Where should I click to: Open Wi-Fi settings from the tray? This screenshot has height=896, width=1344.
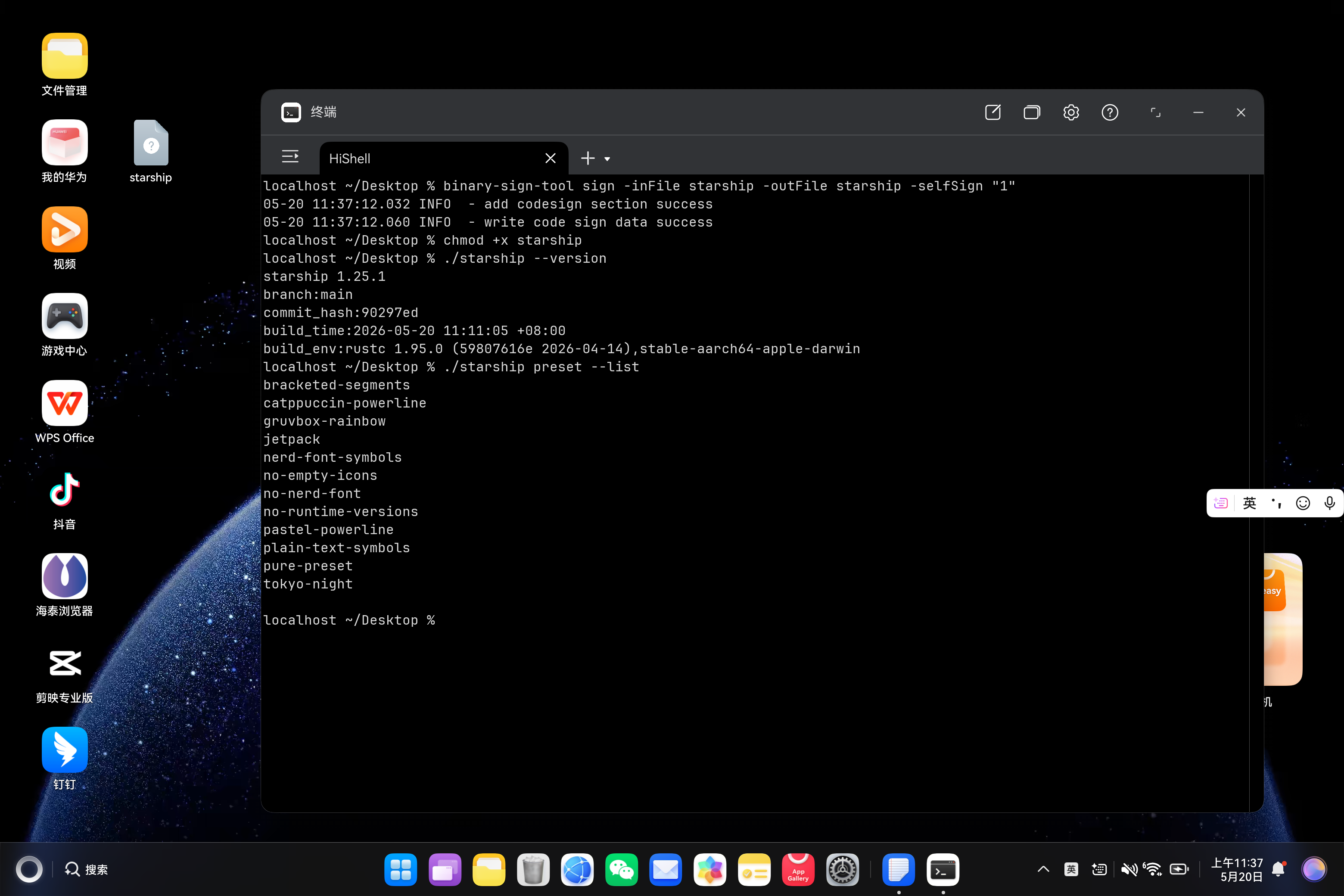click(1153, 869)
